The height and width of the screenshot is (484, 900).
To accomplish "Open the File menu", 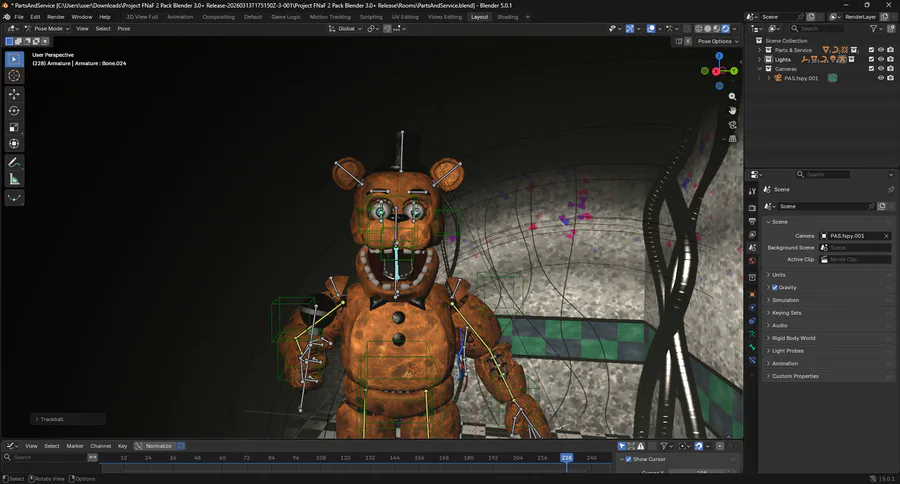I will [19, 17].
